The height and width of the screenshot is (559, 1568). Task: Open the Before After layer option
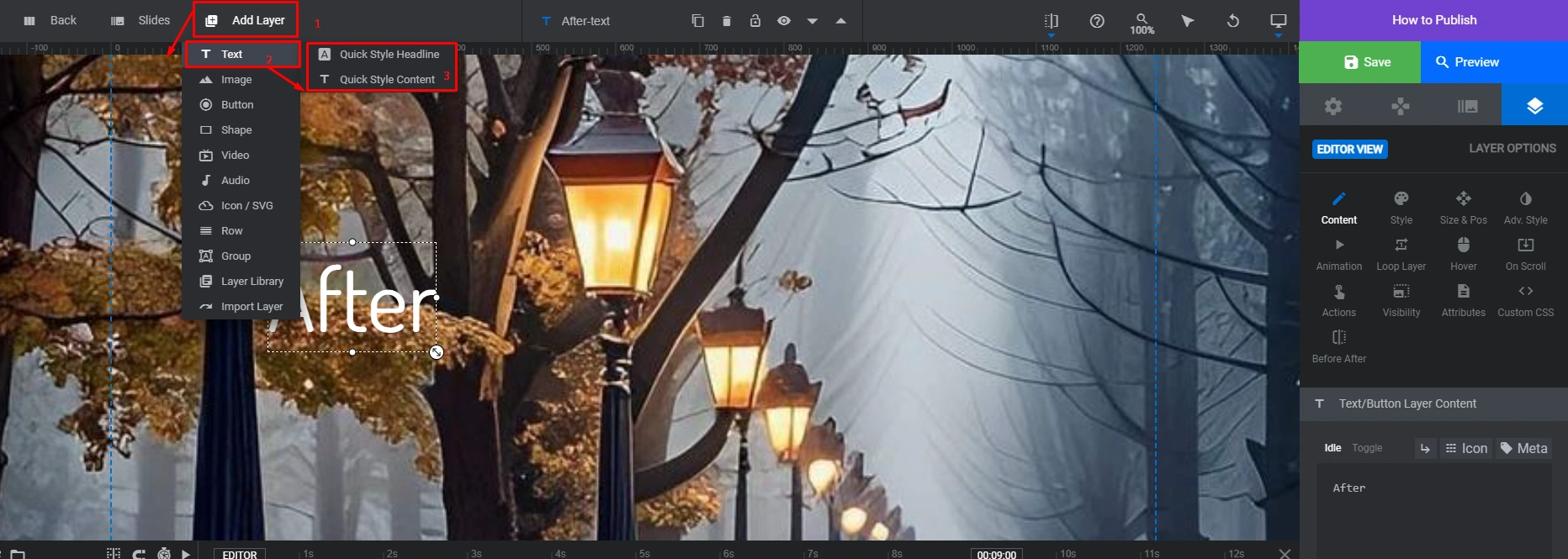click(1339, 346)
